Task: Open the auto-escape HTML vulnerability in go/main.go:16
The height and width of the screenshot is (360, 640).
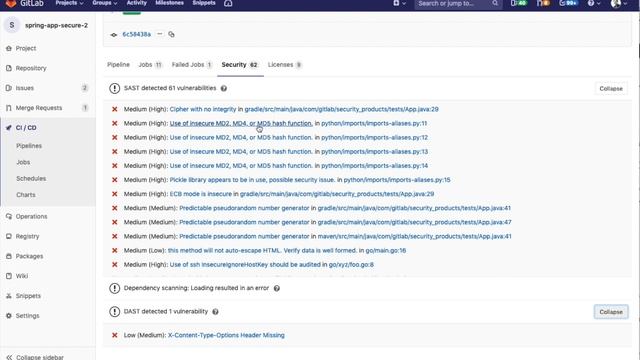Action: 262,250
